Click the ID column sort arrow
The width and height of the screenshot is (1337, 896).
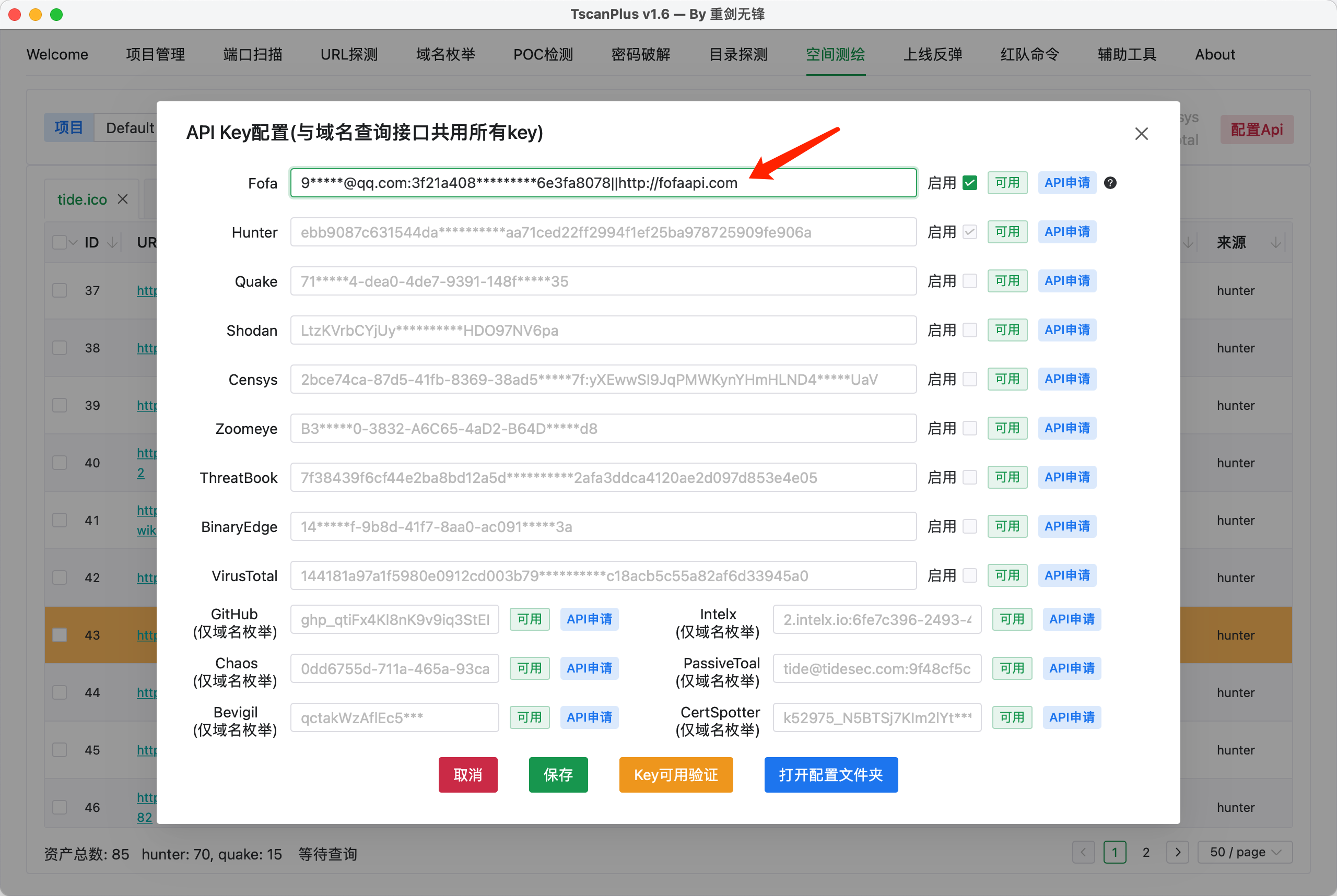[x=113, y=243]
